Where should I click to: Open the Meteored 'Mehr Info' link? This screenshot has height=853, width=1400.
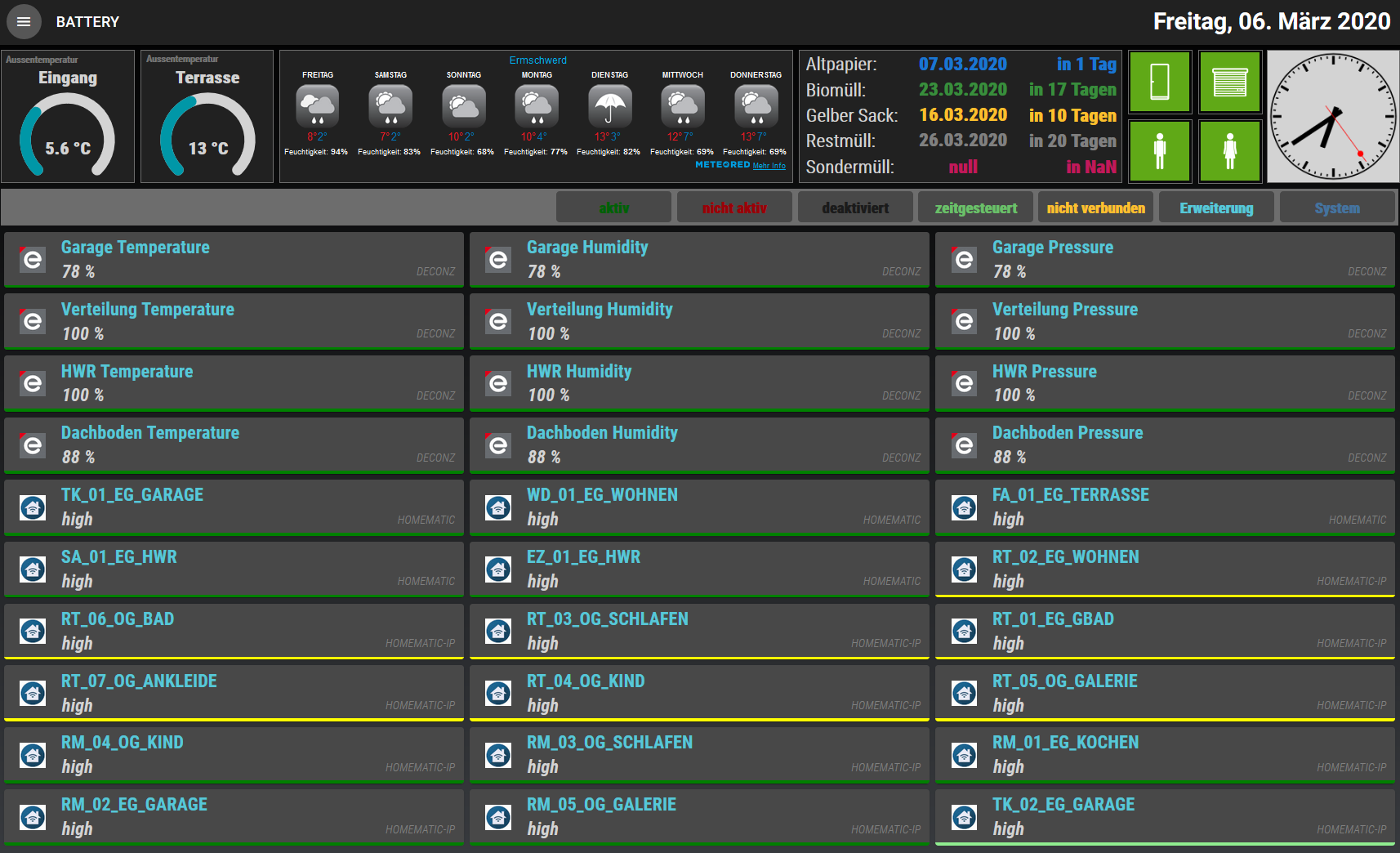pos(769,166)
